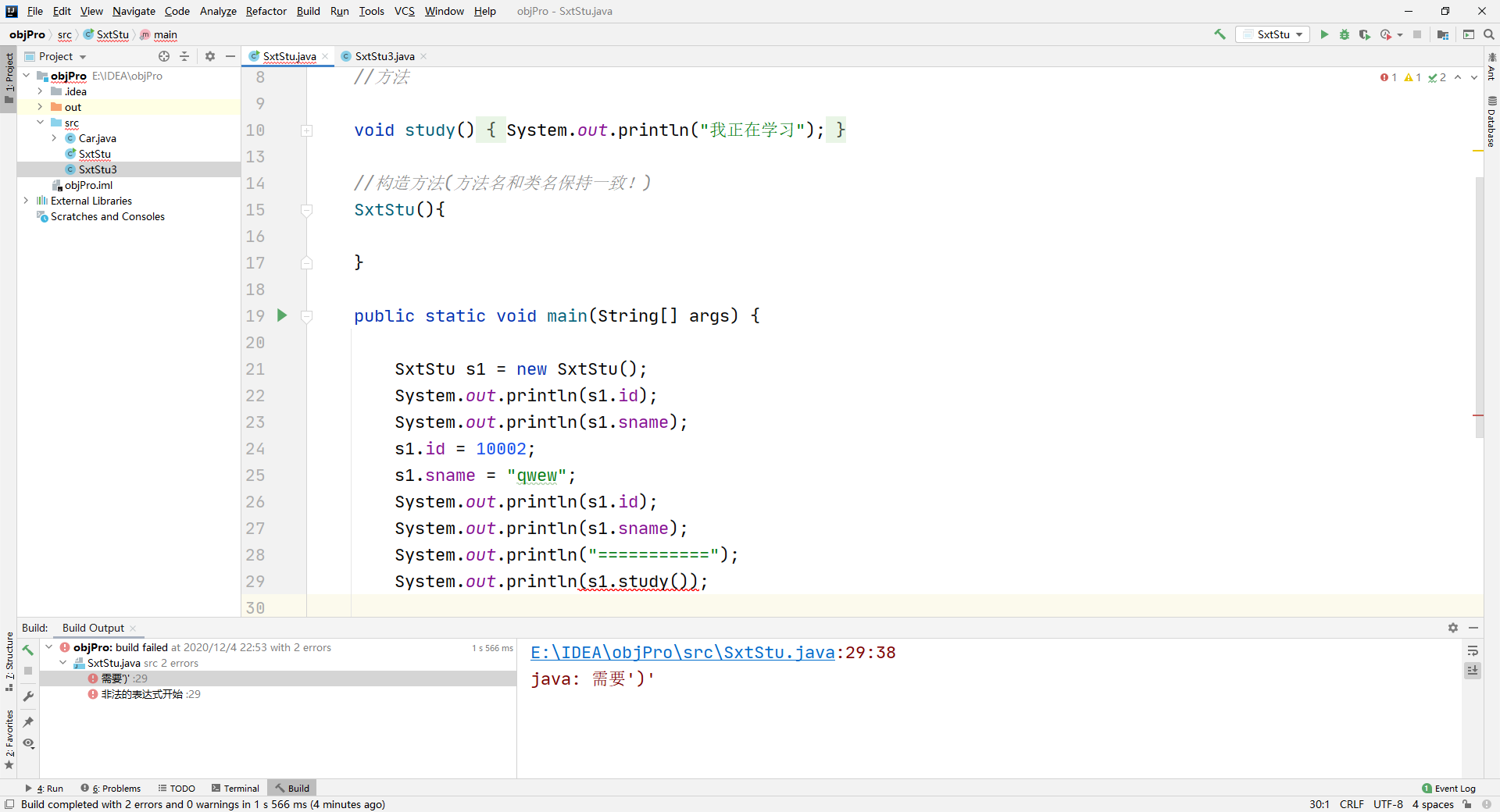Select the 非法的表达式开始 :29 error
This screenshot has height=812, width=1500.
tap(150, 694)
